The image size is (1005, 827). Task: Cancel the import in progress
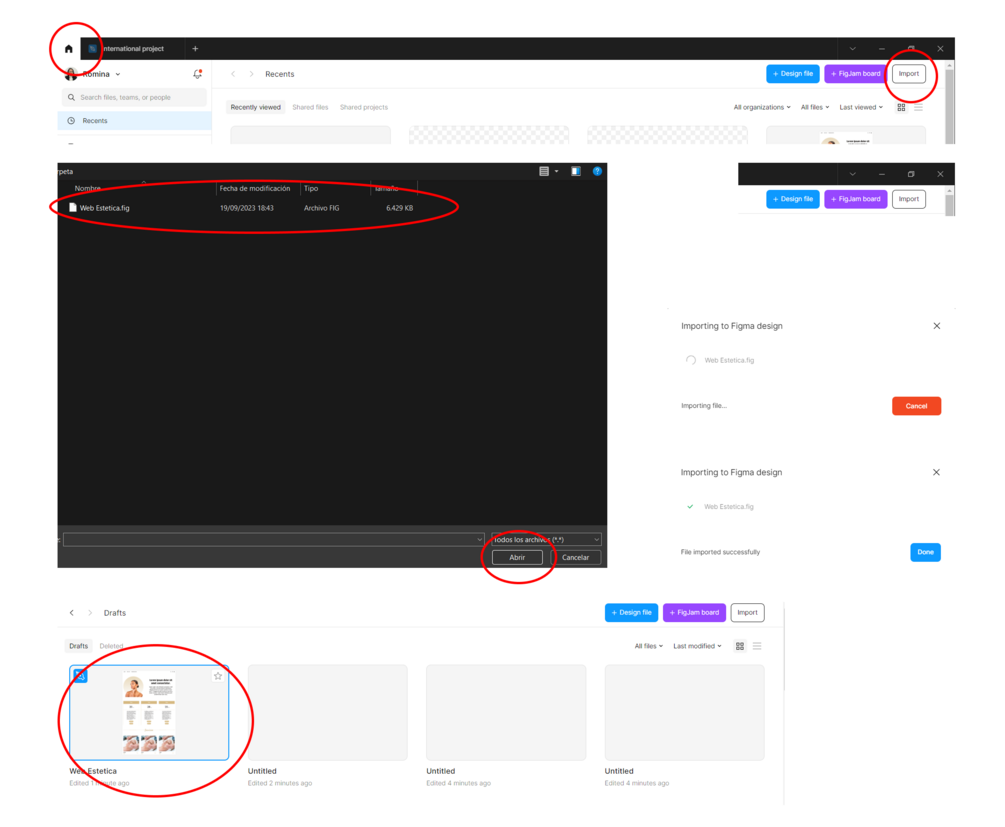click(x=916, y=406)
